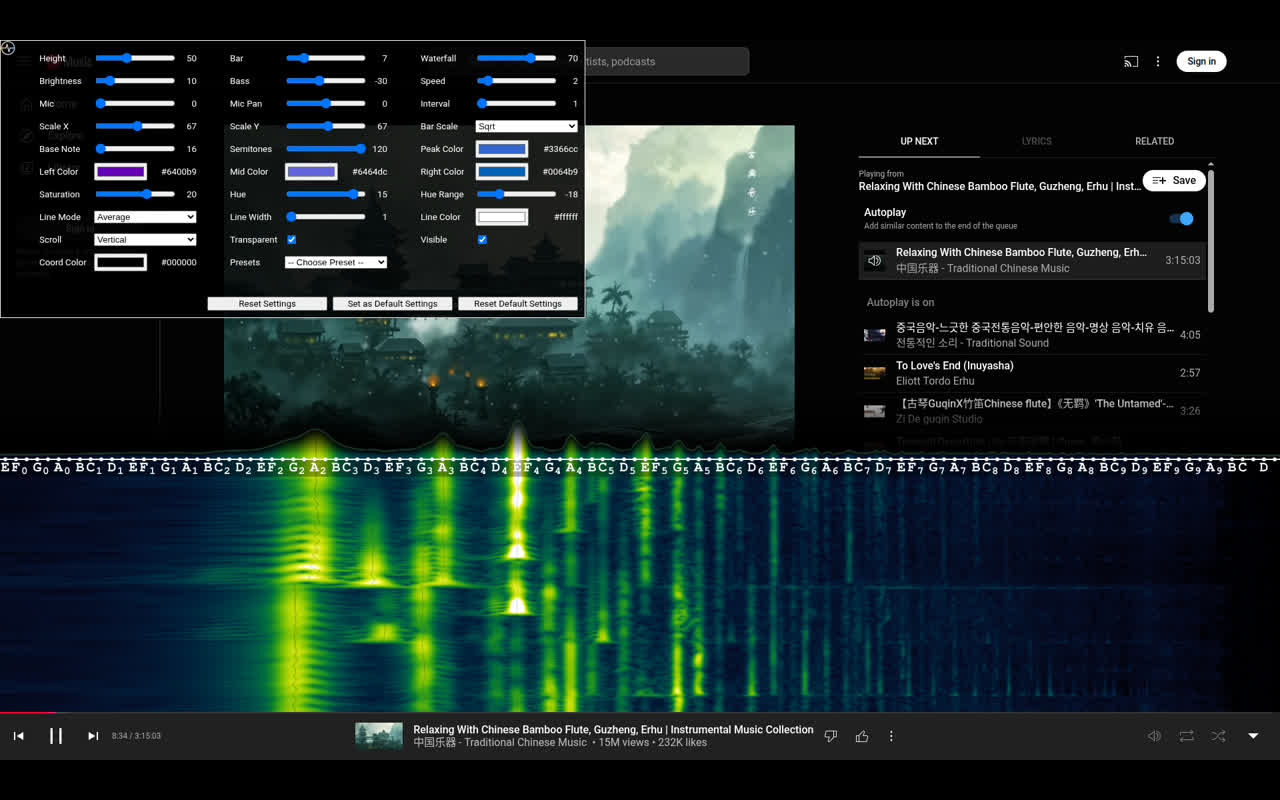Open the Mid Color swatch
The width and height of the screenshot is (1280, 800).
[x=312, y=172]
